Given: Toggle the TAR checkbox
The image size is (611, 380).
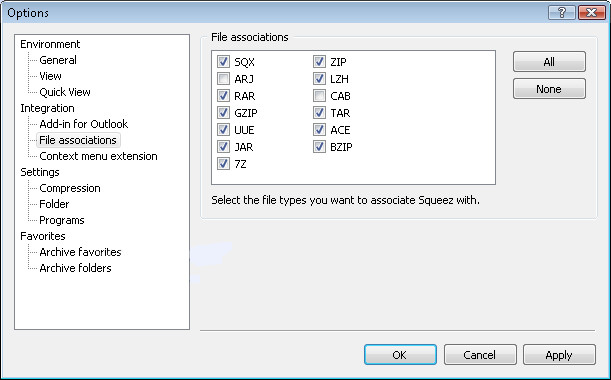Looking at the screenshot, I should pos(319,113).
